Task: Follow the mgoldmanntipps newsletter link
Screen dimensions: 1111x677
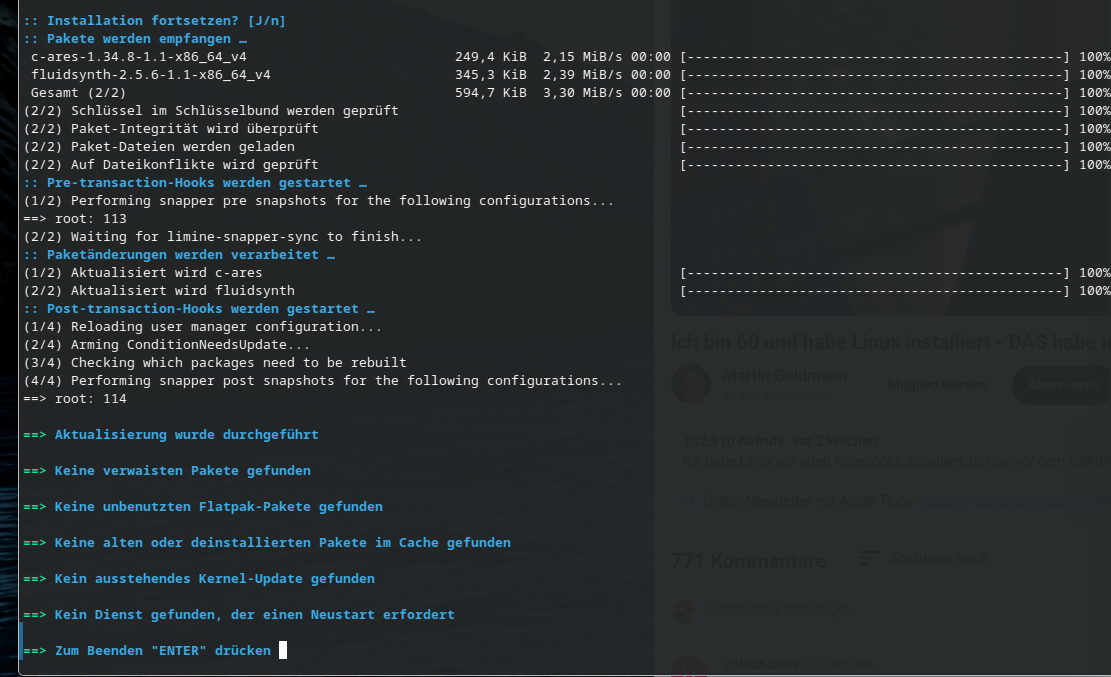Action: [x=1015, y=501]
